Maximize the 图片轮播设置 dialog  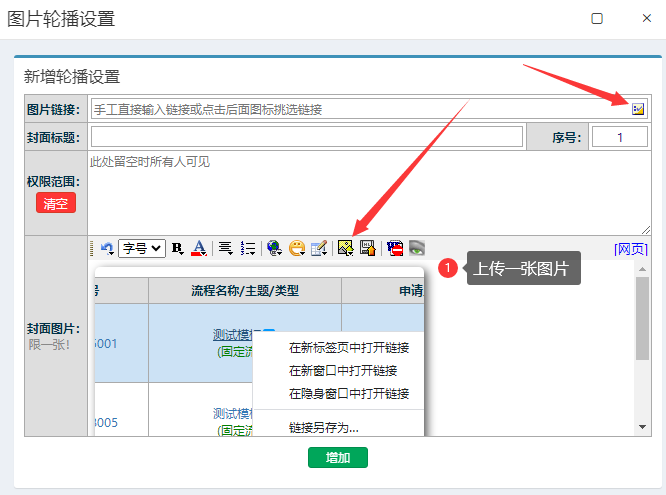point(597,18)
